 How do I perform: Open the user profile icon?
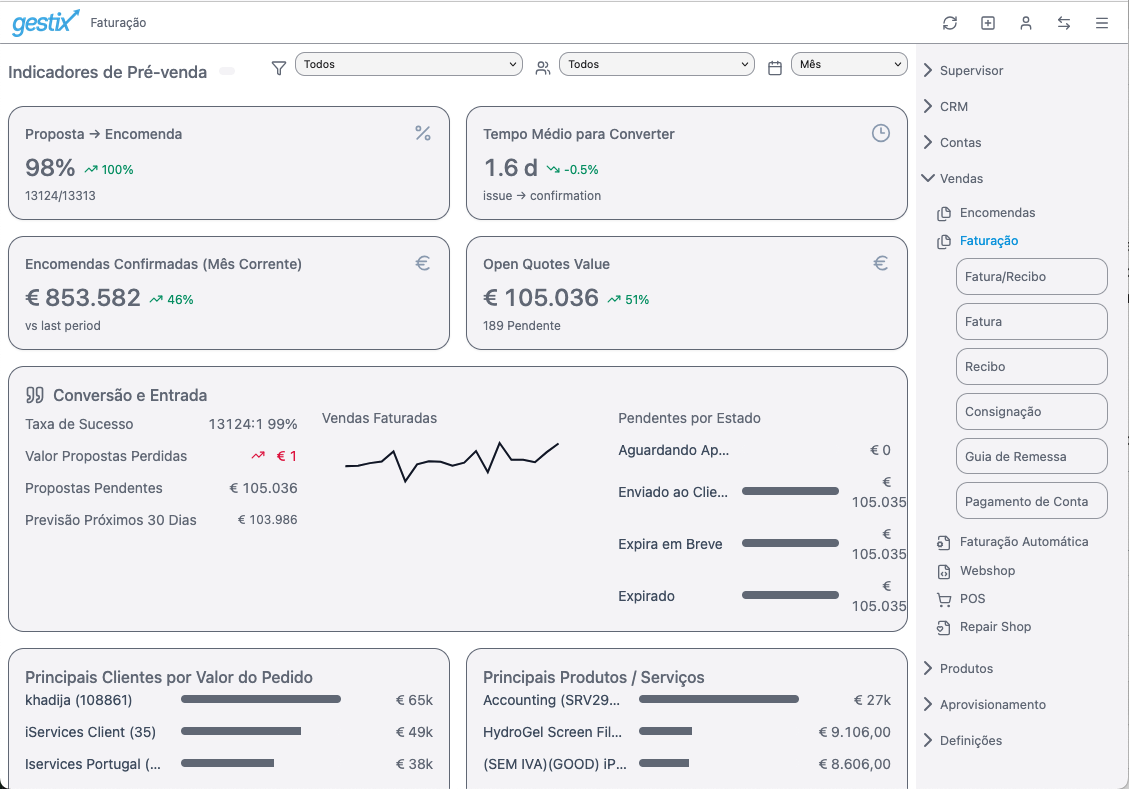[x=1026, y=23]
